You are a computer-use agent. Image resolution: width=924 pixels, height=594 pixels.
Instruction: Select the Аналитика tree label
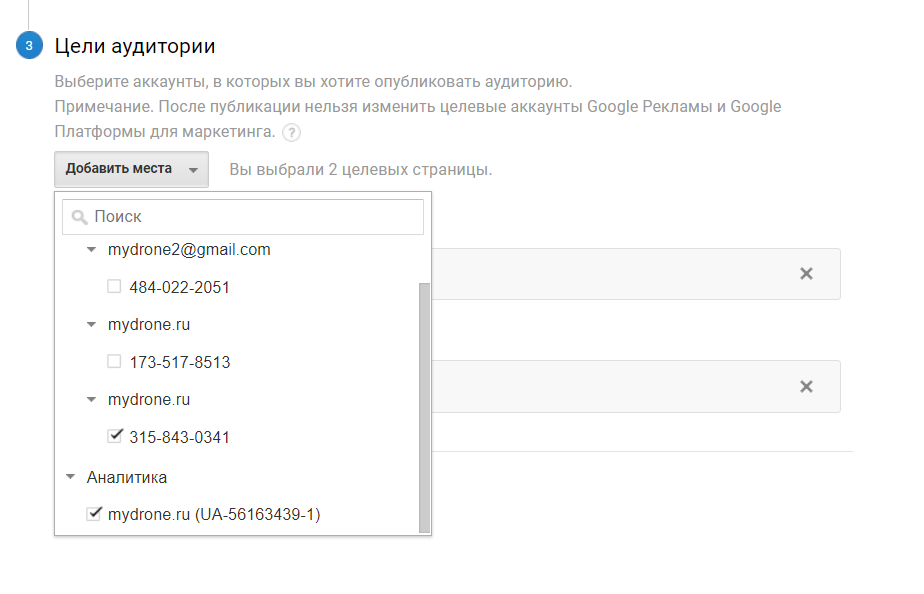tap(127, 478)
